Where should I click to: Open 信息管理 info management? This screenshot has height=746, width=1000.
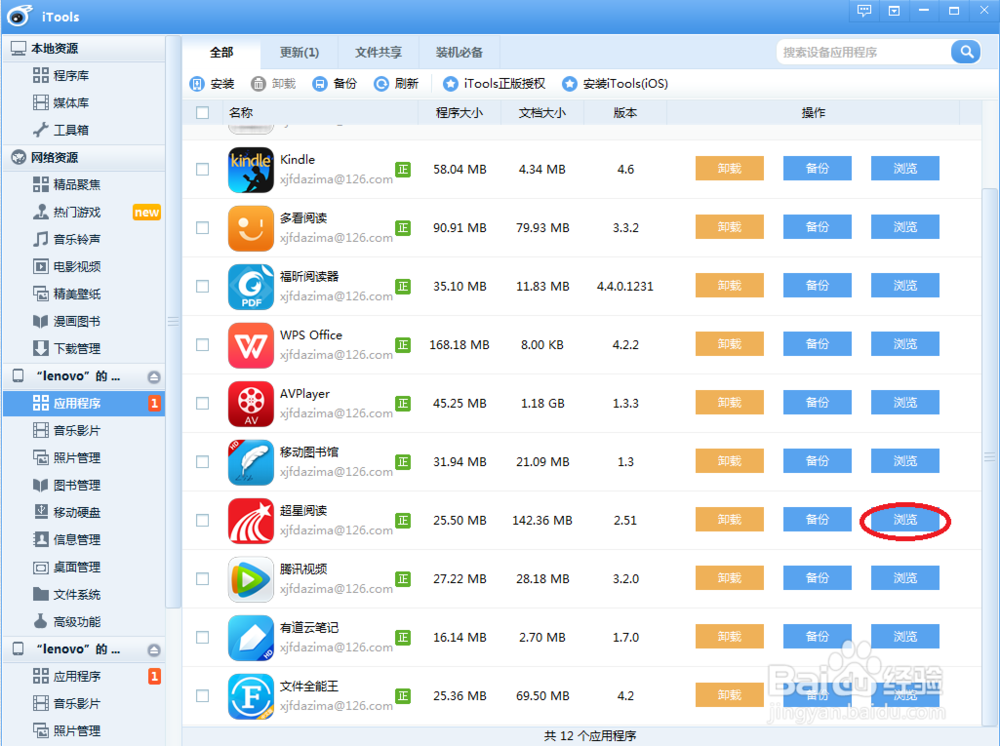[76, 540]
